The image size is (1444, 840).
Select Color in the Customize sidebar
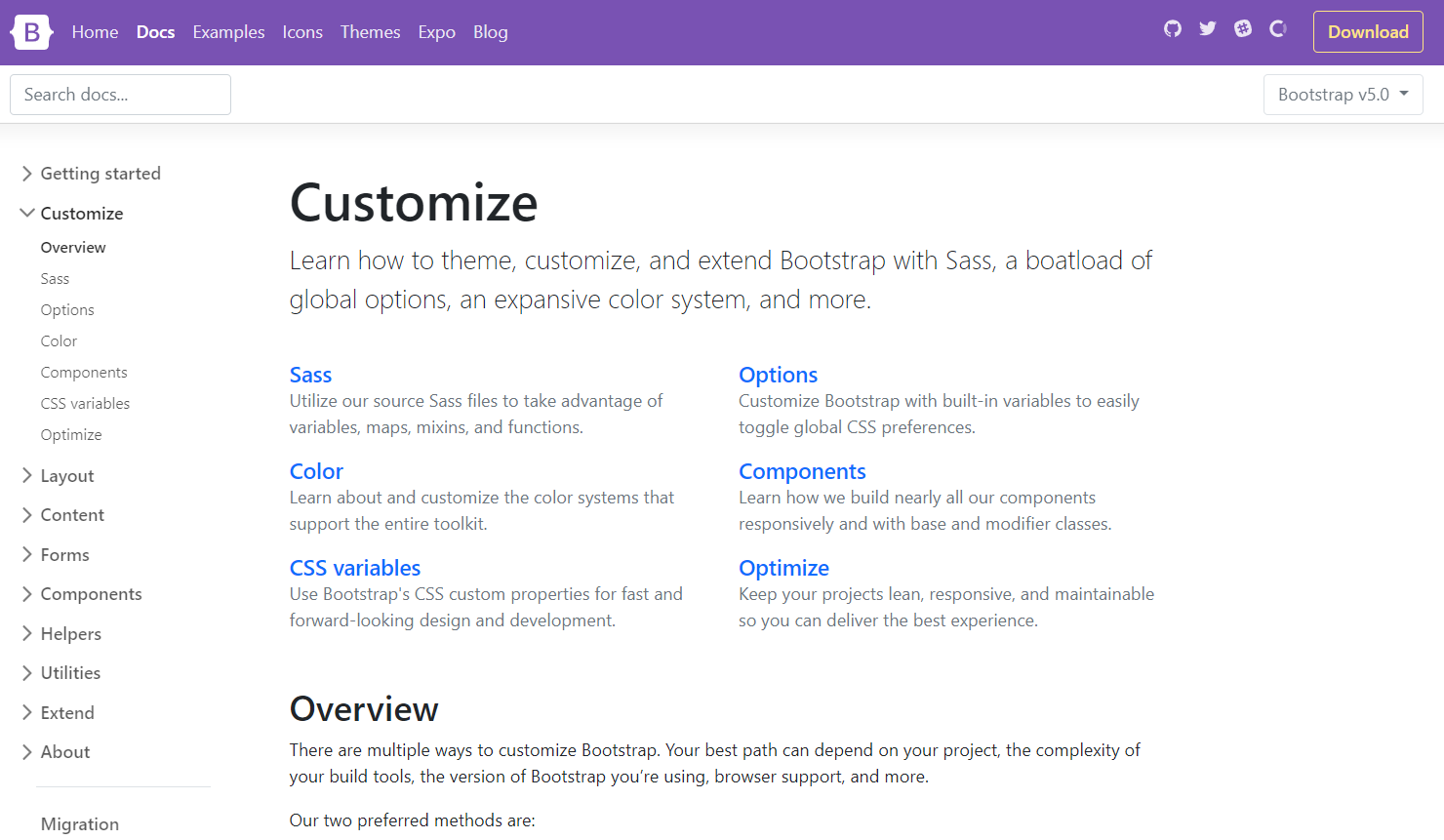point(59,340)
